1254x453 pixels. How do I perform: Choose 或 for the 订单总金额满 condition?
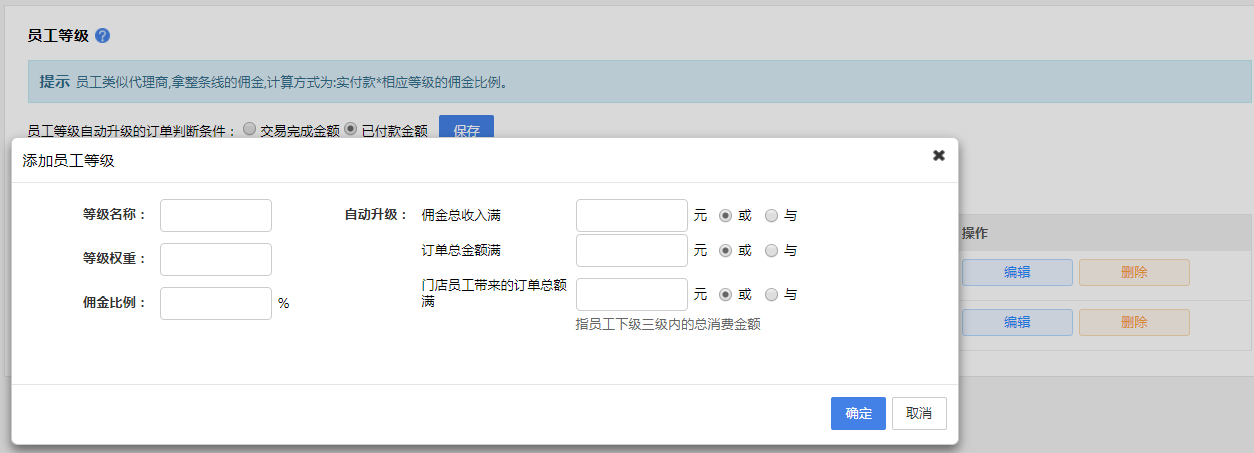click(726, 250)
